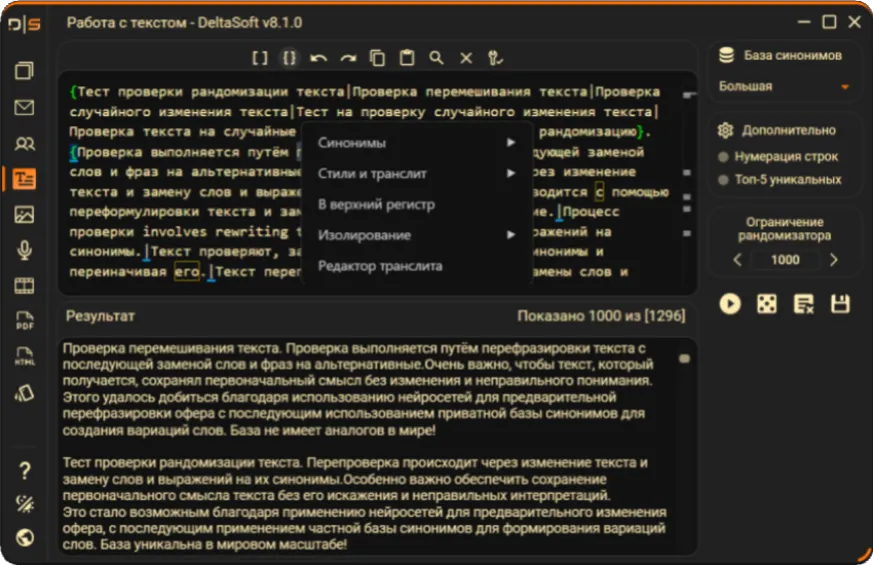Image resolution: width=873 pixels, height=565 pixels.
Task: Clear text with toolbar X icon
Action: [x=466, y=58]
